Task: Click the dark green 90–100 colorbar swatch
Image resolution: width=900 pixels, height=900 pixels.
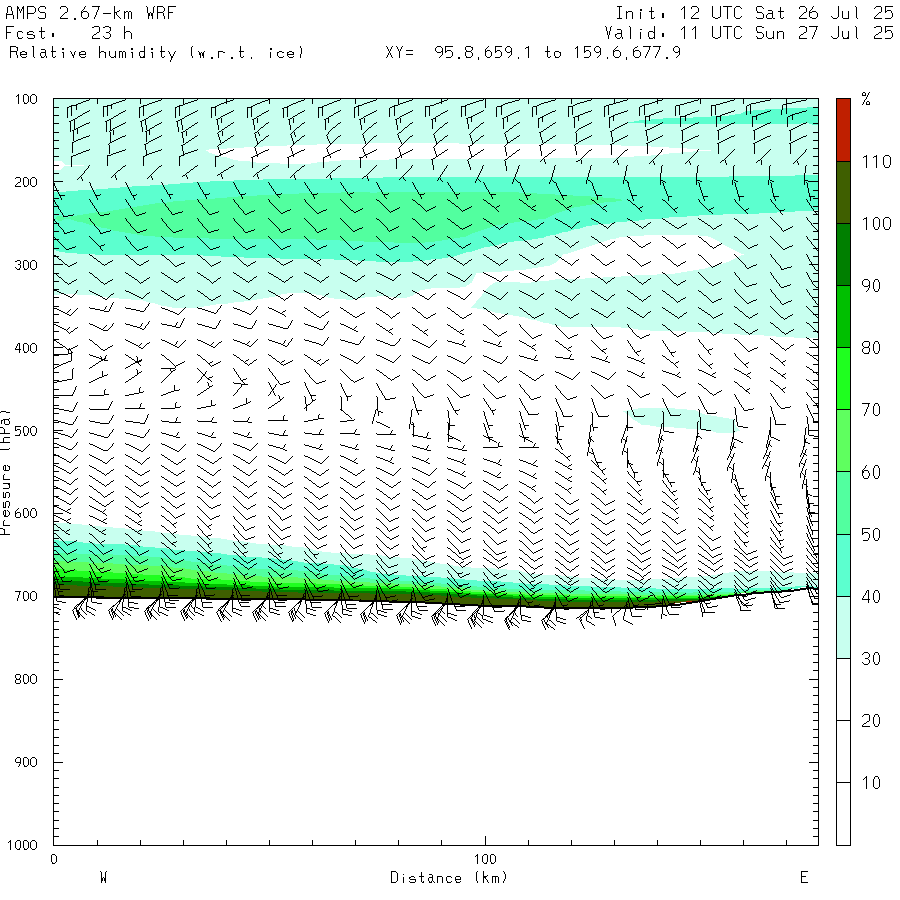Action: [x=843, y=254]
